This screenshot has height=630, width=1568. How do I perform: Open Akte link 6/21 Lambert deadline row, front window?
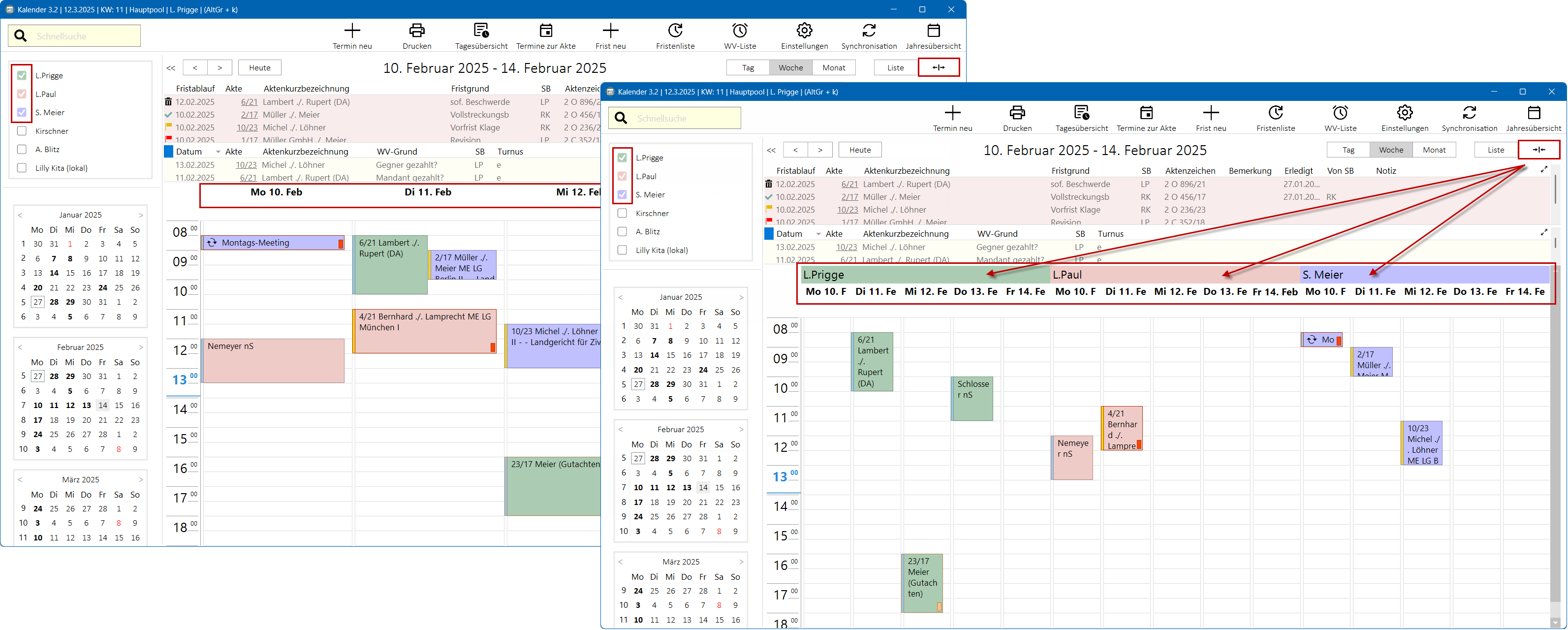pos(850,184)
